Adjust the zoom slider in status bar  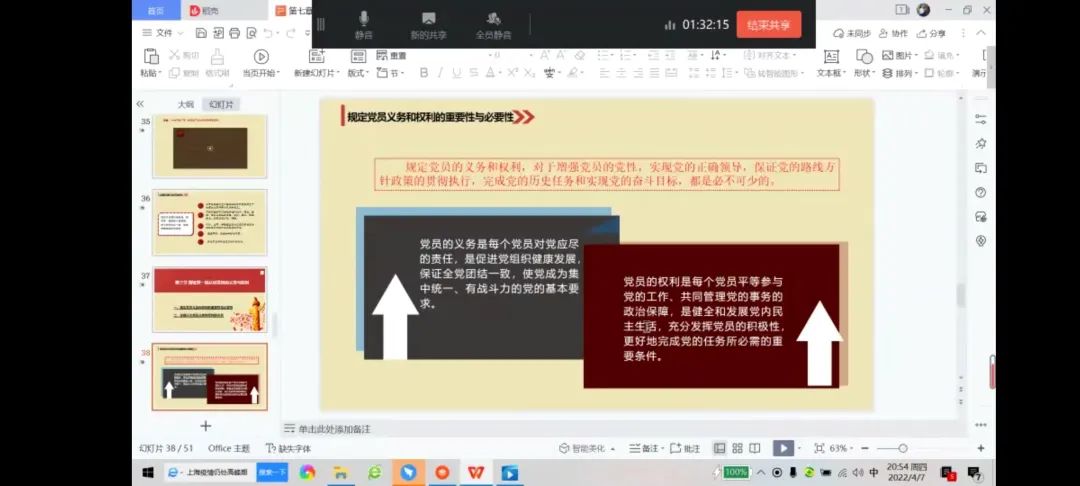click(902, 449)
